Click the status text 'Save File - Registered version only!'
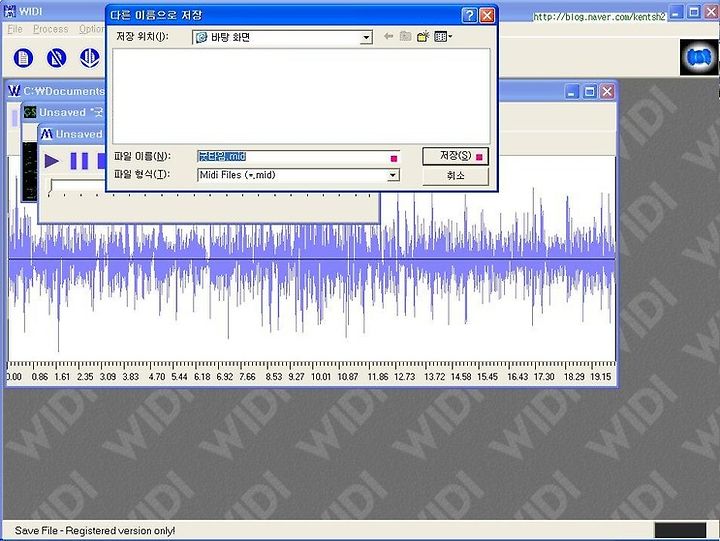 coord(95,530)
